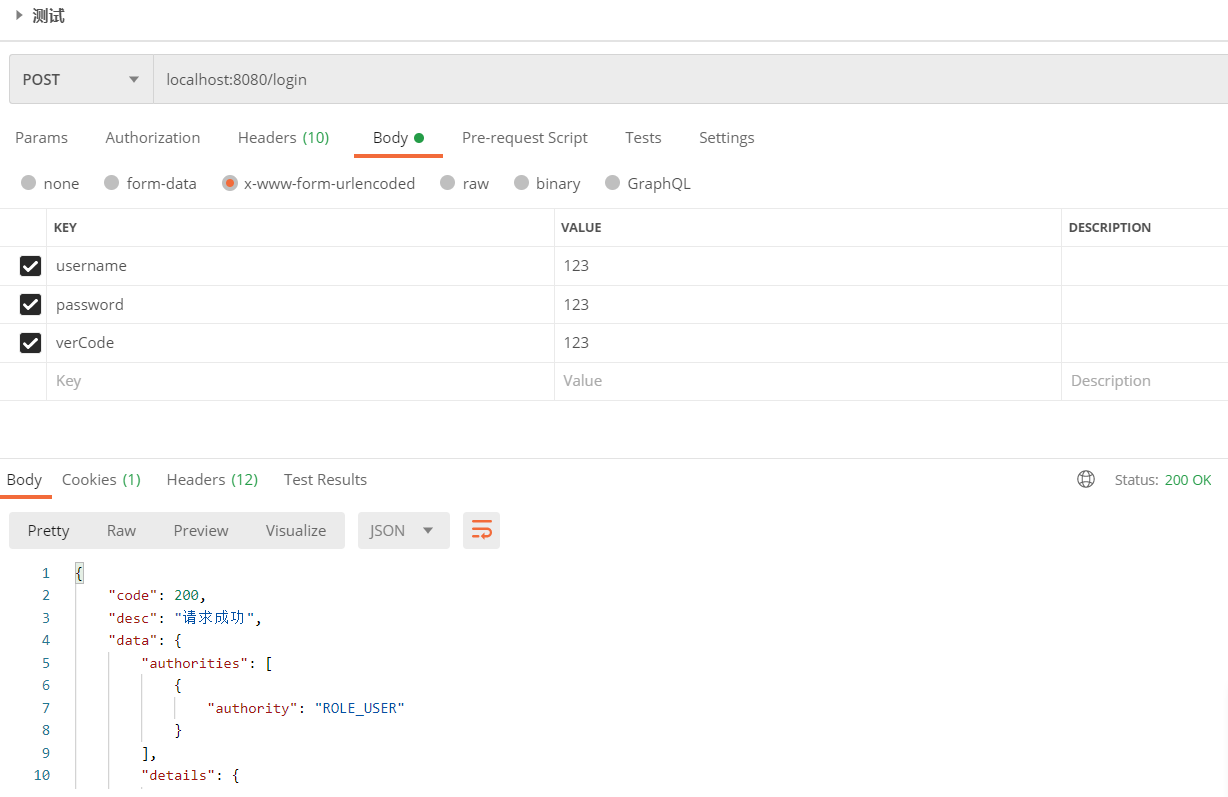Switch to the Visualize view
The image size is (1228, 797).
tap(295, 530)
